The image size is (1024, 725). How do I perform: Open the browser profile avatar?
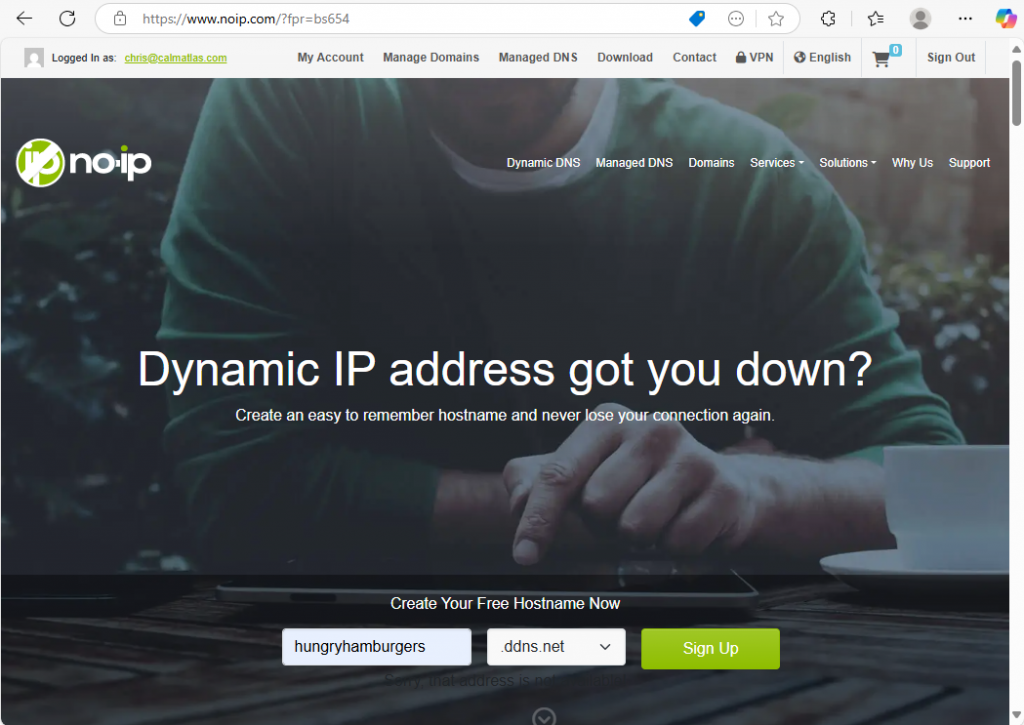920,19
